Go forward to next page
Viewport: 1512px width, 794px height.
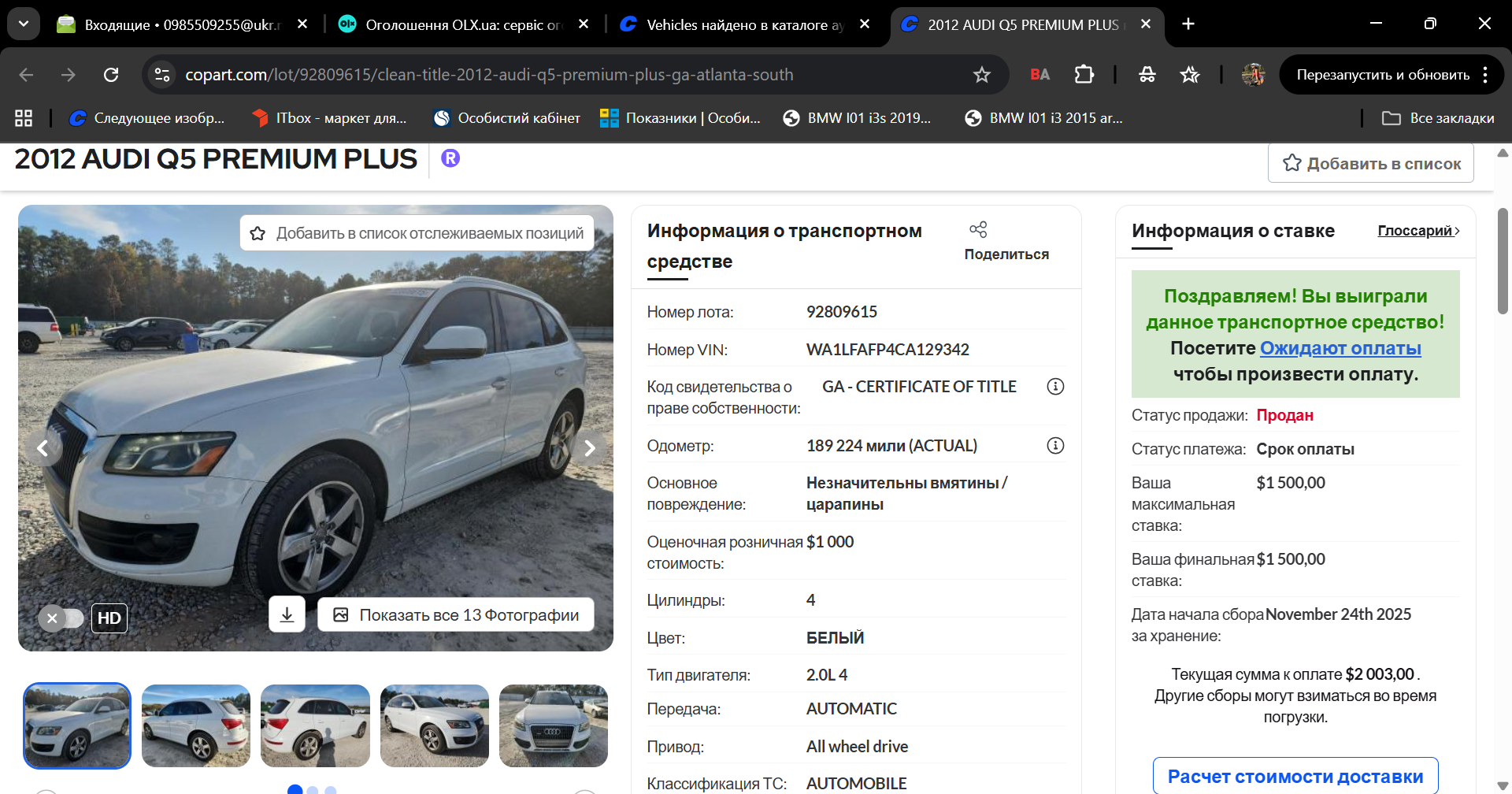point(69,75)
